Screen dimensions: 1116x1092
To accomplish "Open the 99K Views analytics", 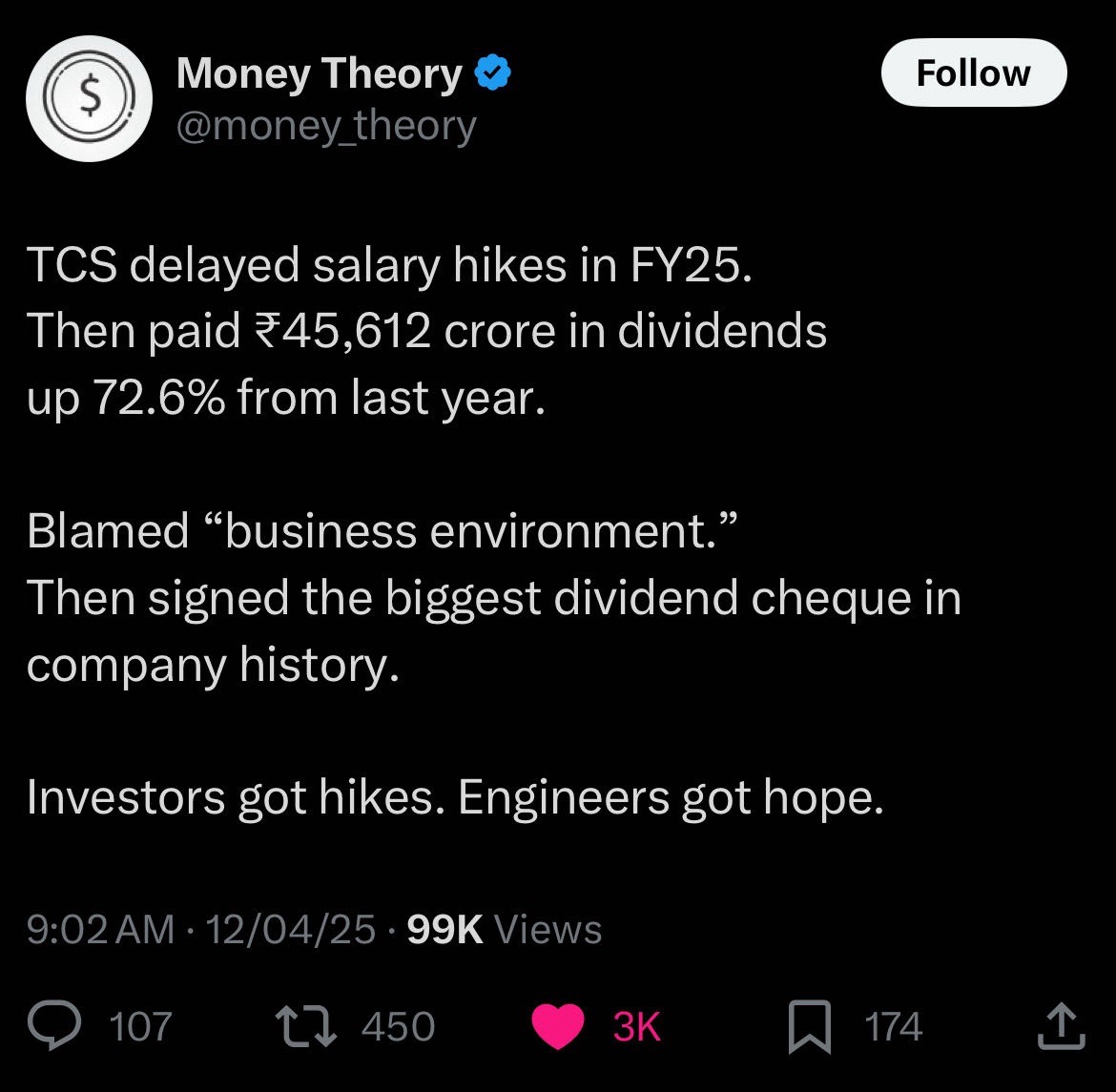I will pyautogui.click(x=505, y=929).
